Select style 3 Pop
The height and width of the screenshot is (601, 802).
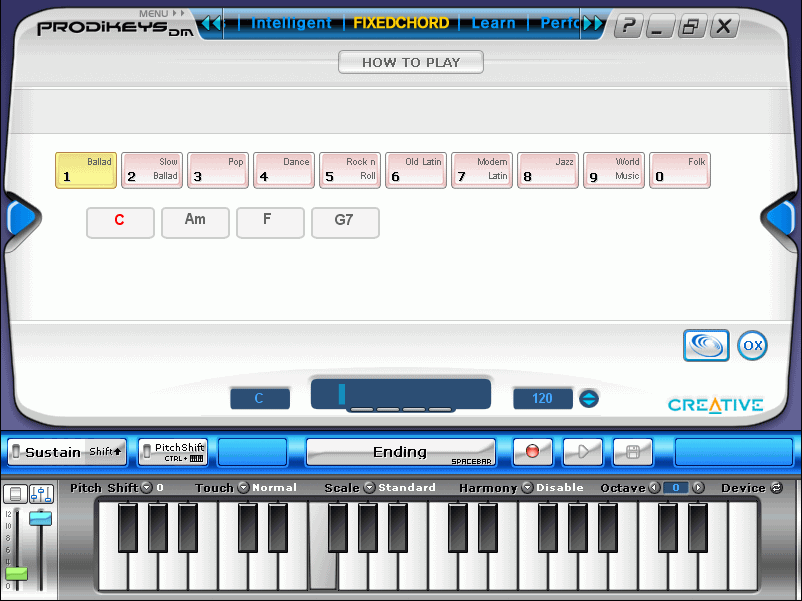point(218,170)
